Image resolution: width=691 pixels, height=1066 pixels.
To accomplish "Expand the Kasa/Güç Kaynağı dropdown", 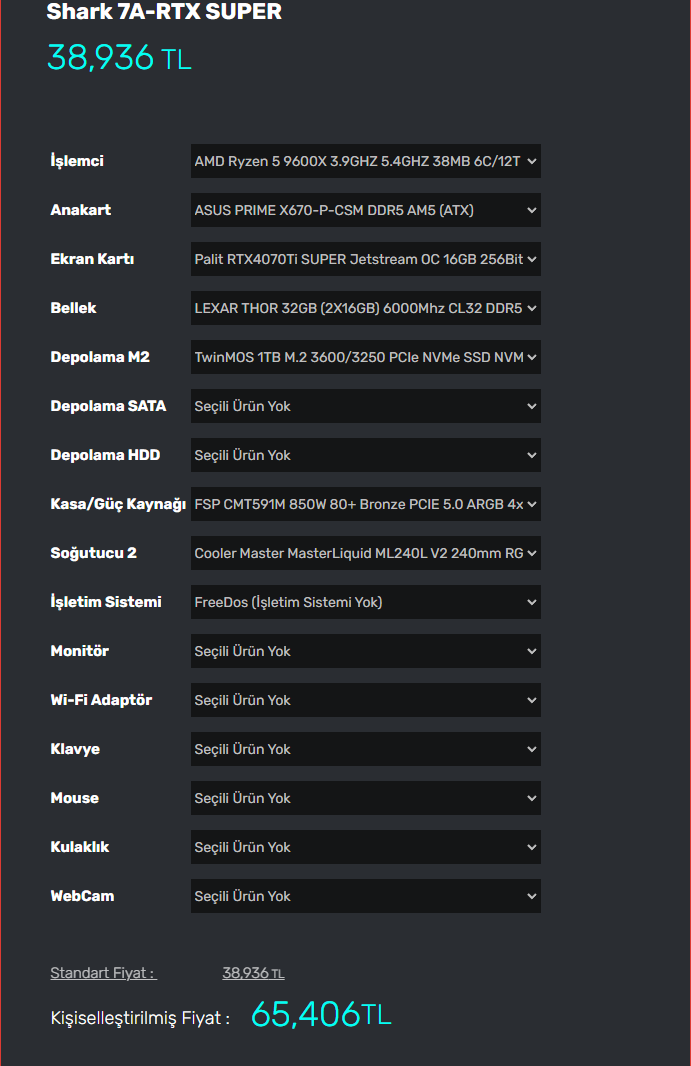I will tap(365, 504).
